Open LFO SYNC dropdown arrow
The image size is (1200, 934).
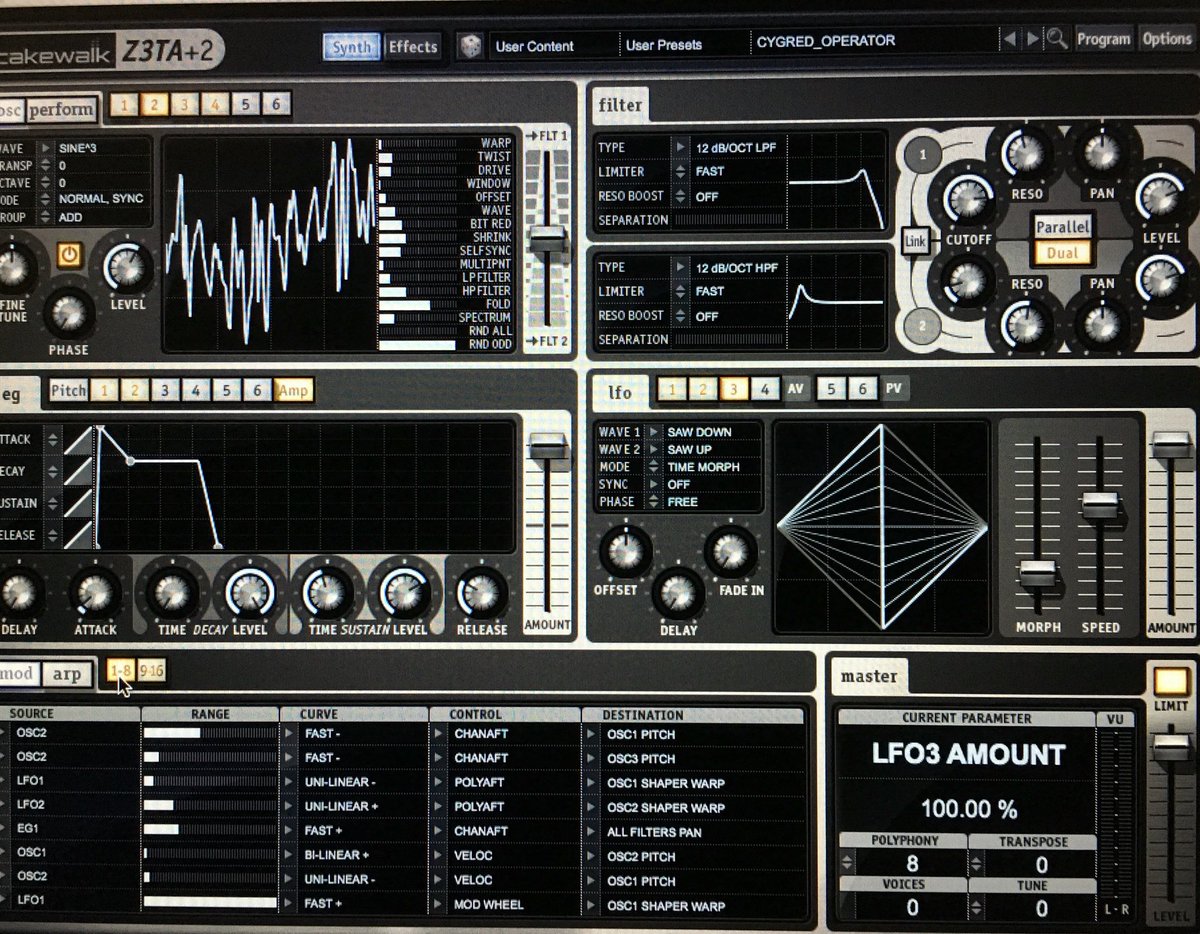click(653, 484)
